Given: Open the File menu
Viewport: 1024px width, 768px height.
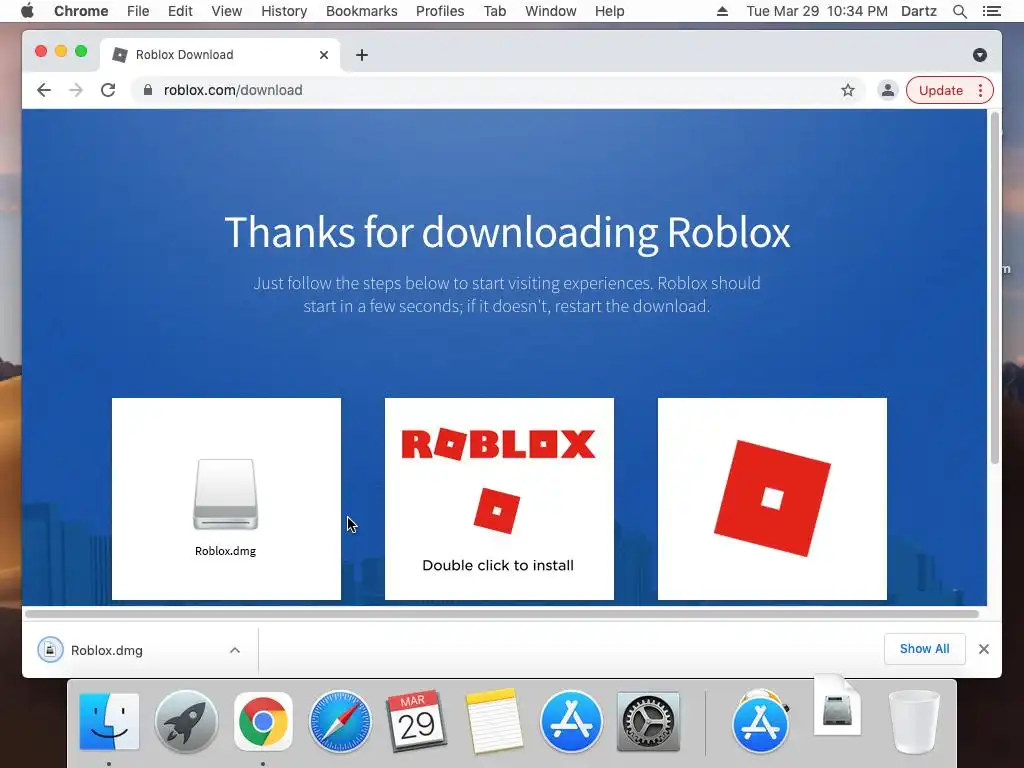Looking at the screenshot, I should [x=138, y=11].
